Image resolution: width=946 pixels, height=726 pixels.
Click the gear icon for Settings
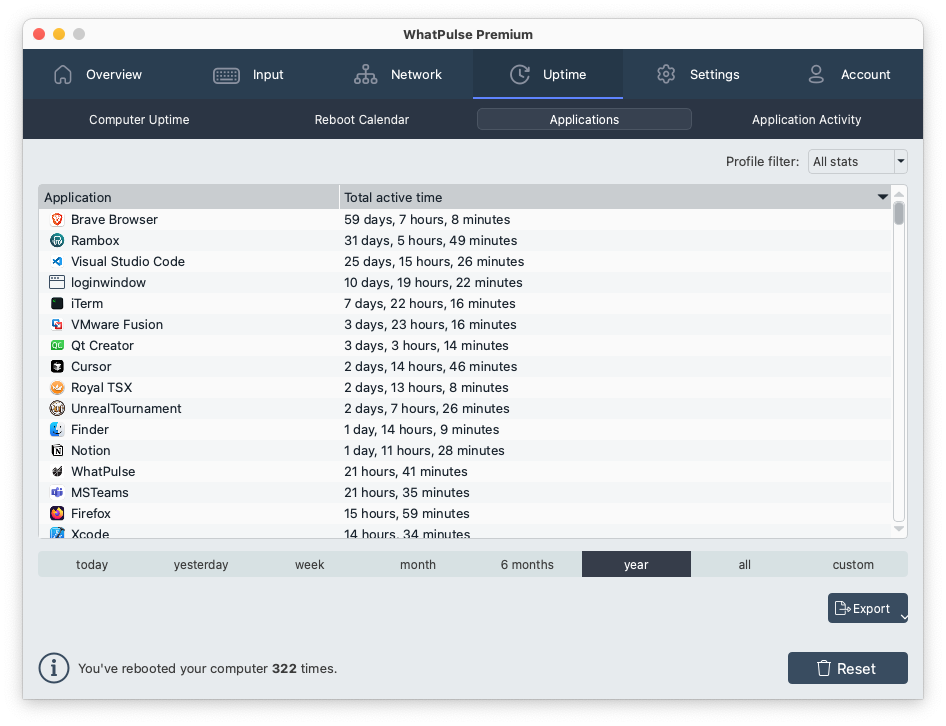point(666,74)
